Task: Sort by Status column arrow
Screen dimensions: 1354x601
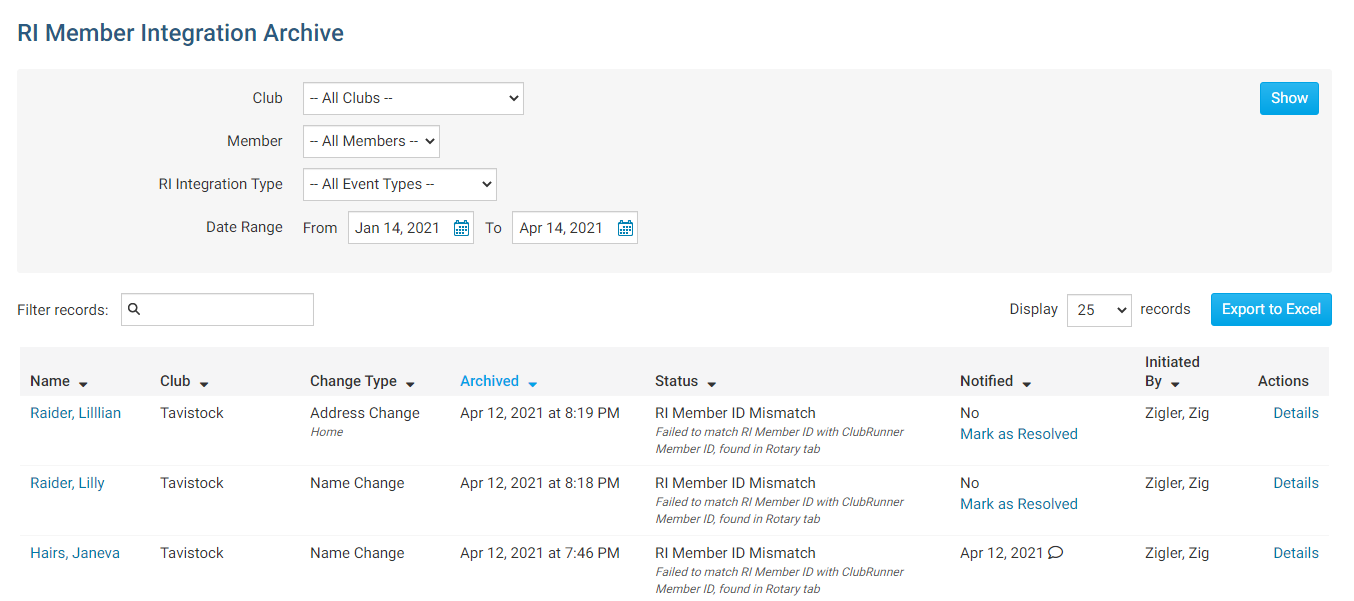Action: 711,384
